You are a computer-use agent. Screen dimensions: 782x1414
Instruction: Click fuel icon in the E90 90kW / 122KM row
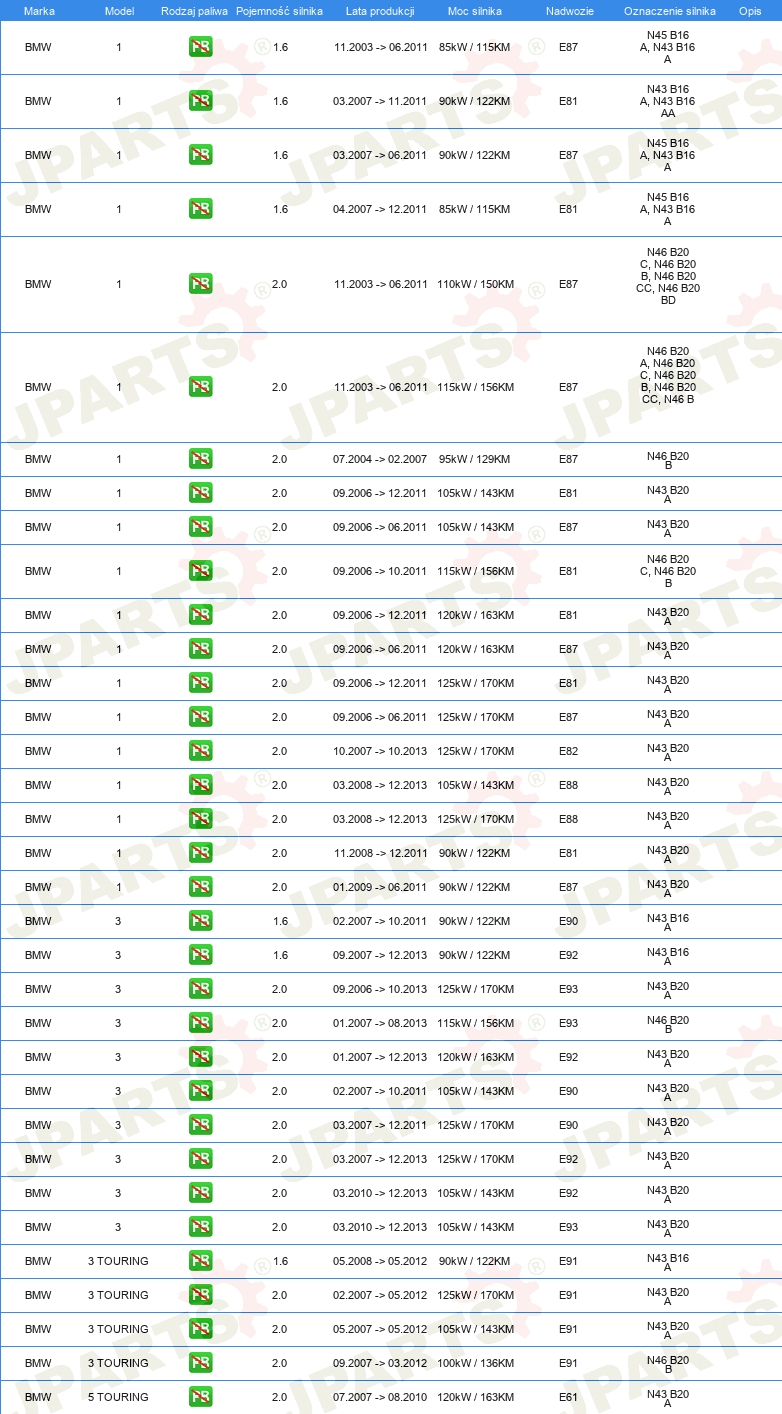point(200,921)
